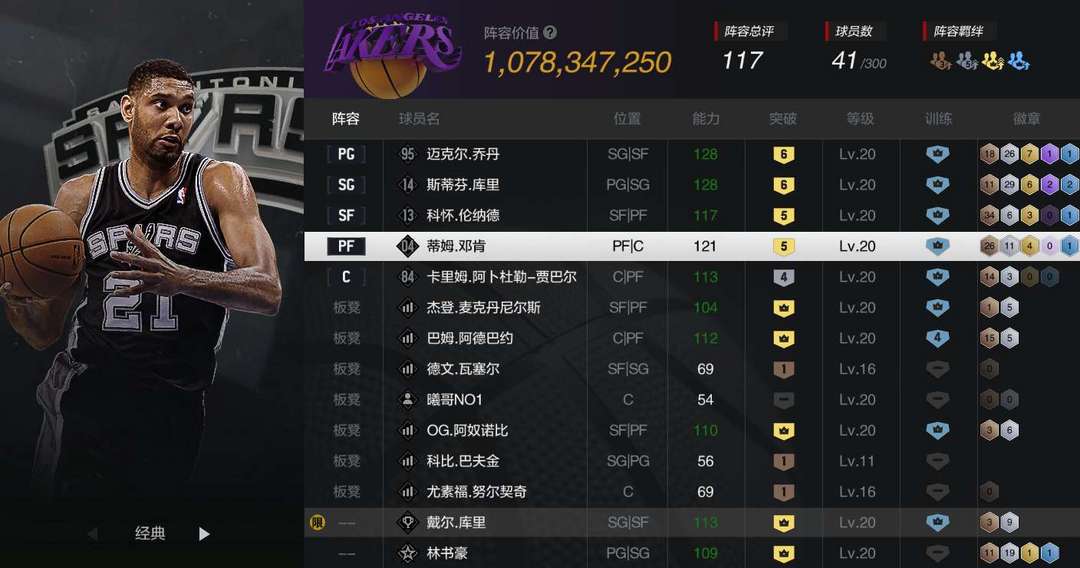Sort players by the 能力 column header
1080x568 pixels.
[705, 118]
